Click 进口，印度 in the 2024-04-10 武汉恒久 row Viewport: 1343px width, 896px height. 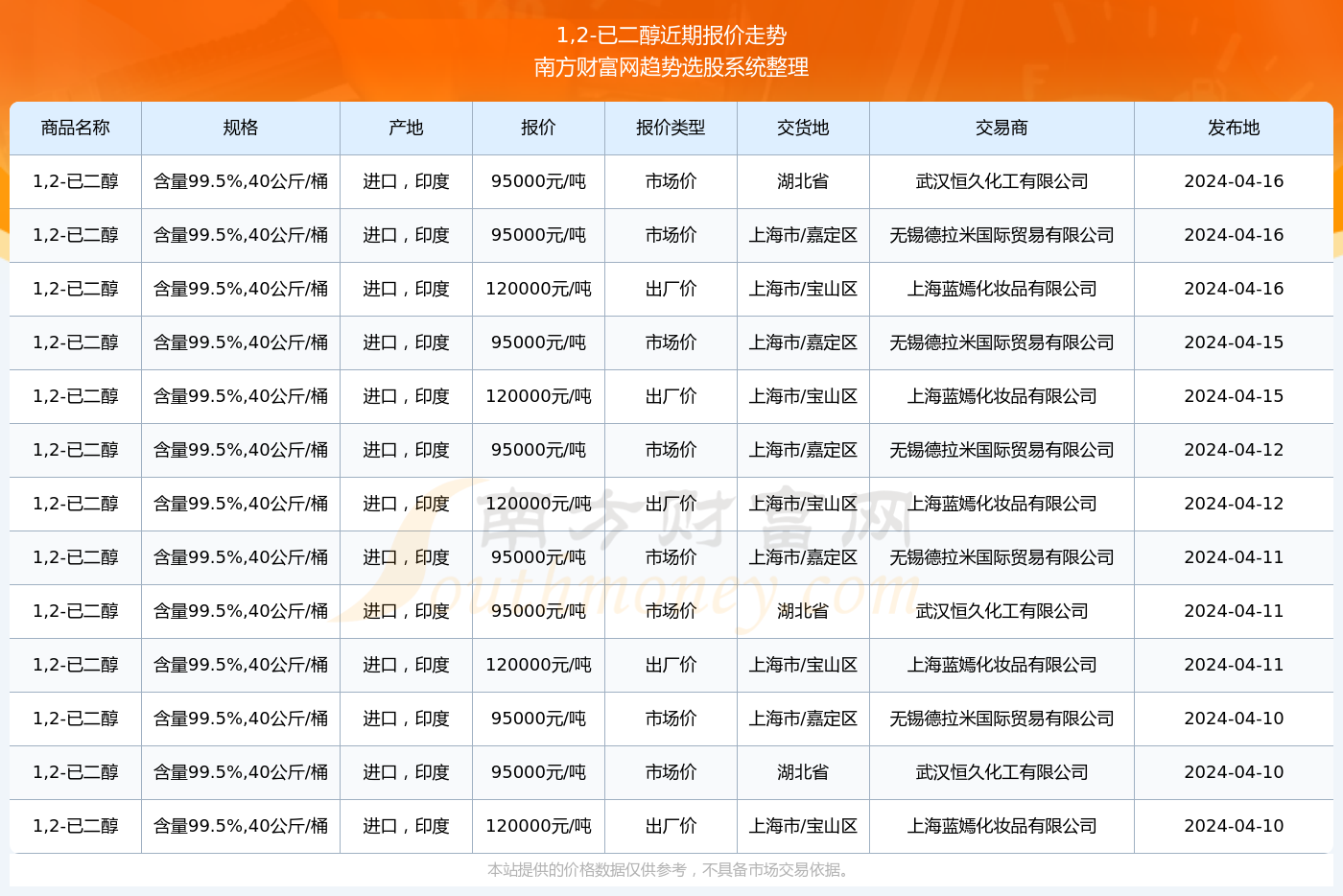406,772
